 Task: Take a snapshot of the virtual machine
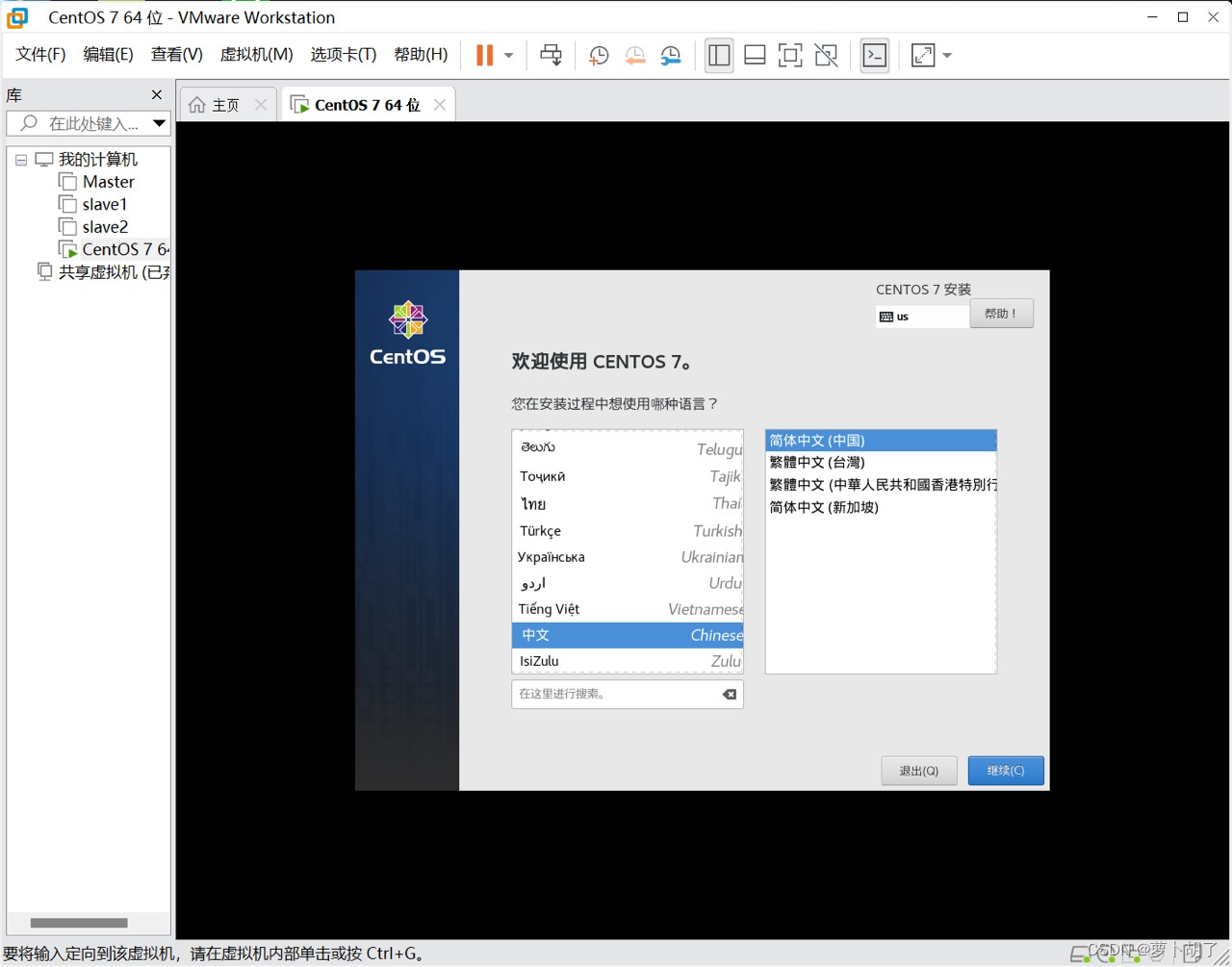click(599, 56)
